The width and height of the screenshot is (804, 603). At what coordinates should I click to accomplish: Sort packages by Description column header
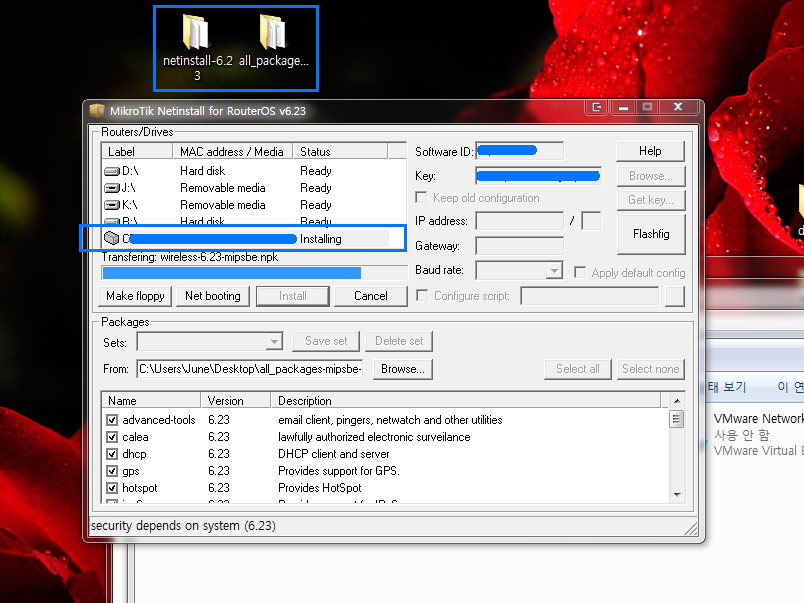point(466,400)
